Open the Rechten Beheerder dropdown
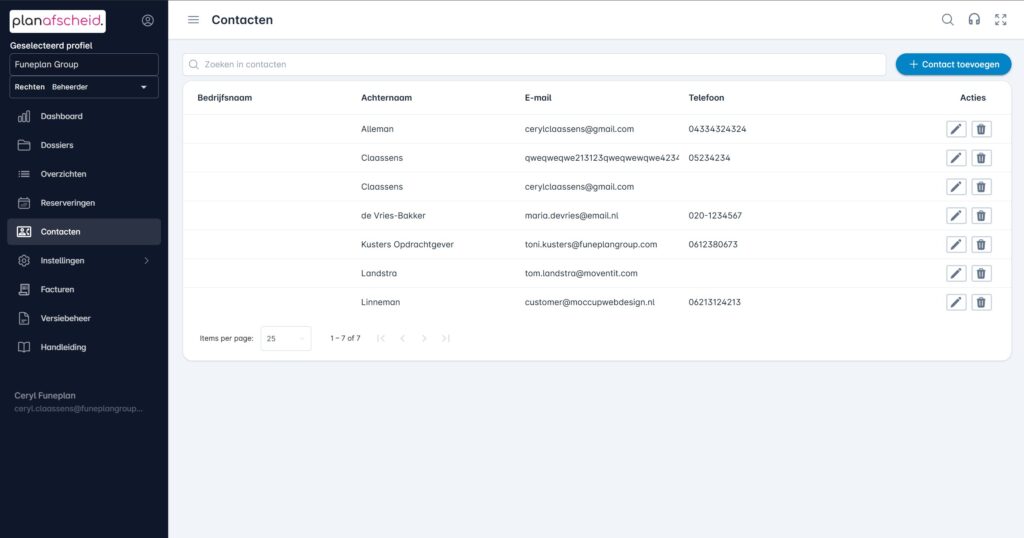This screenshot has height=538, width=1024. [x=84, y=88]
